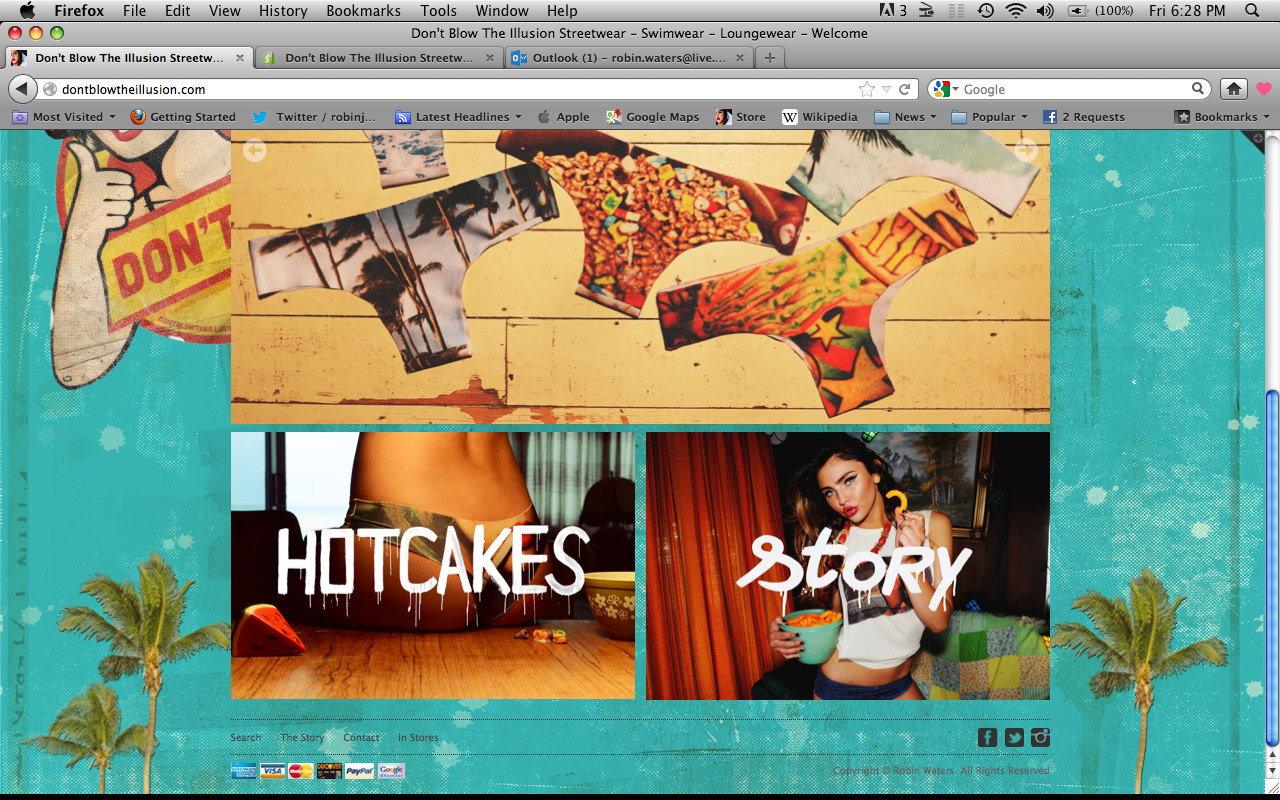The image size is (1280, 800).
Task: Open the Twitter icon in page footer
Action: [1014, 738]
